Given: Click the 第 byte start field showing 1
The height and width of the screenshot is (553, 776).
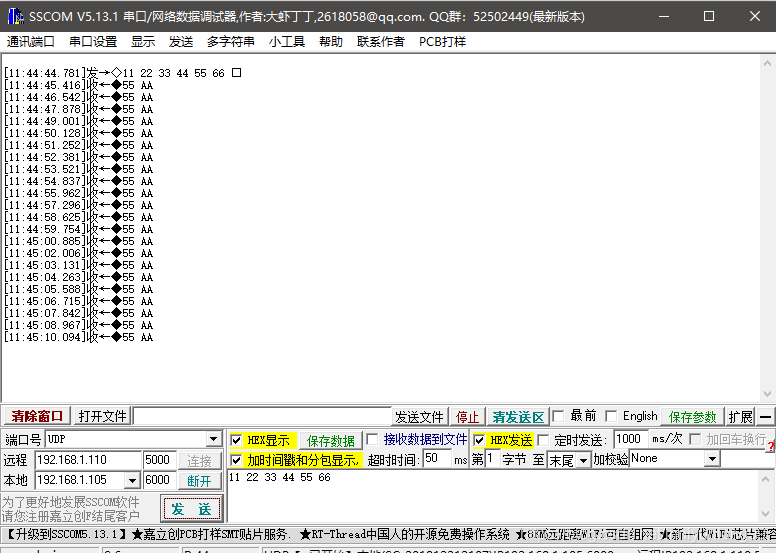Looking at the screenshot, I should pyautogui.click(x=492, y=458).
